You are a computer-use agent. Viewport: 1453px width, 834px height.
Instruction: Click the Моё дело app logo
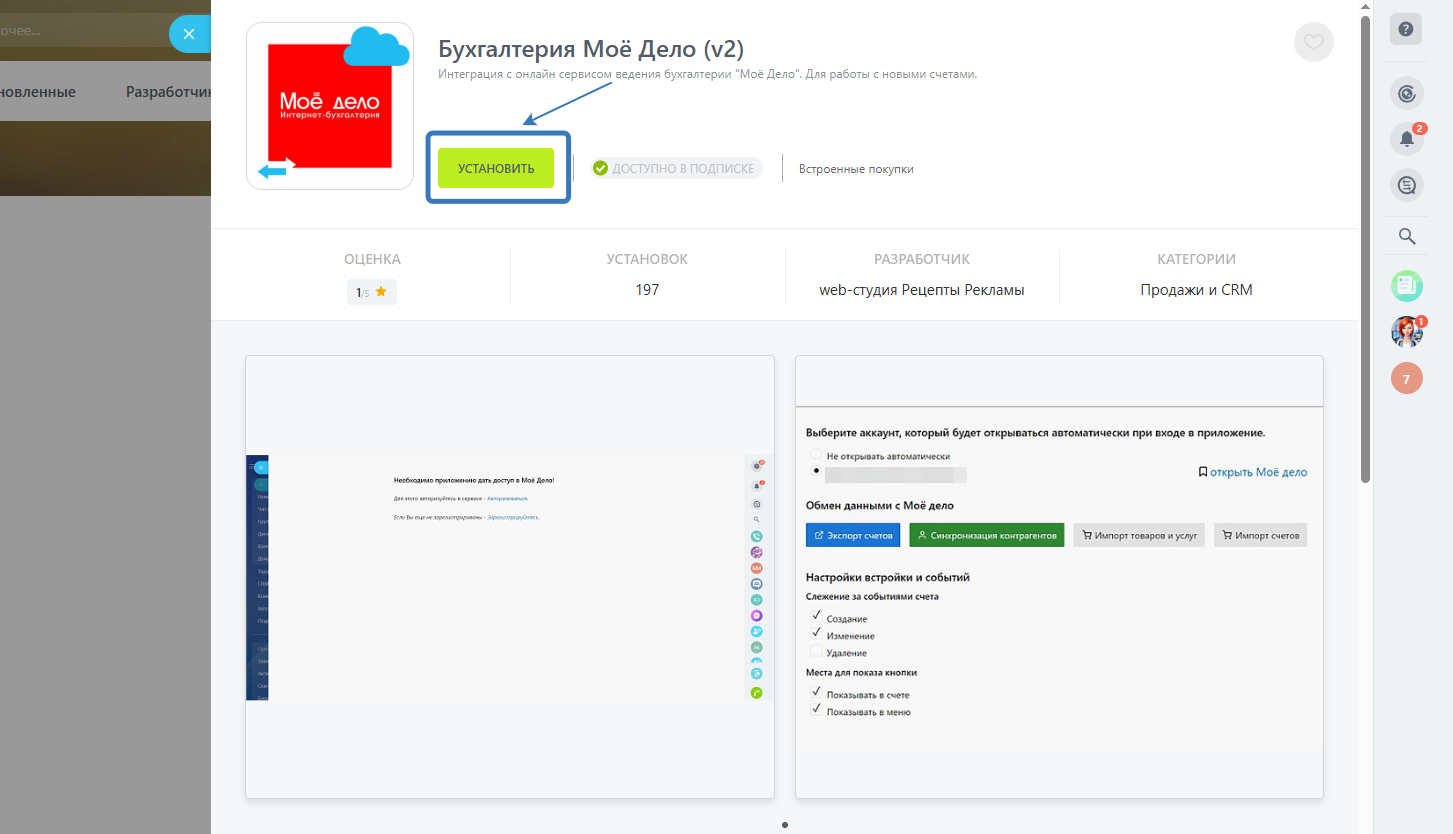(x=330, y=106)
